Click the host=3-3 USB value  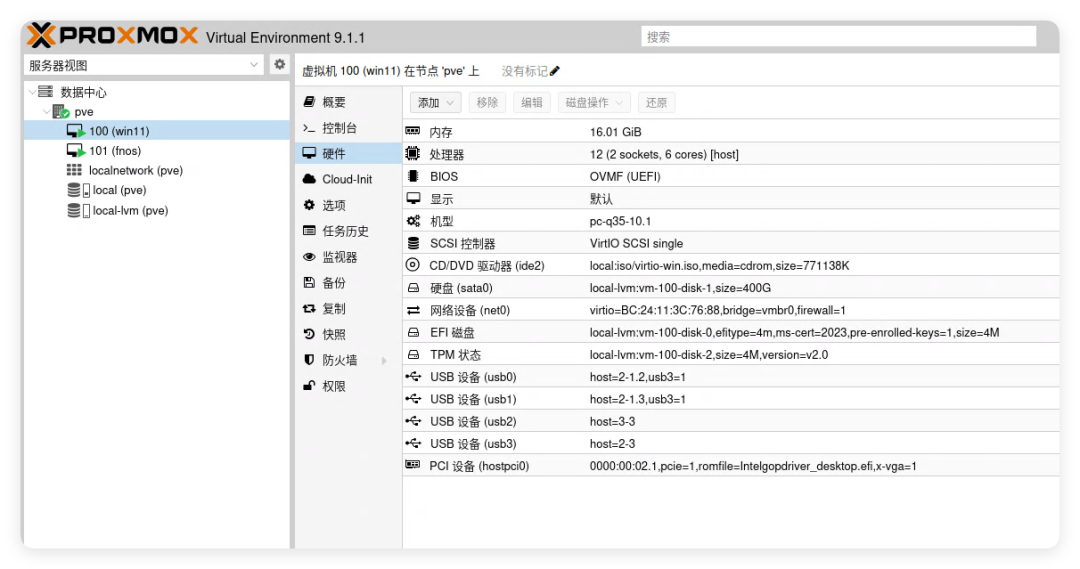(x=612, y=422)
